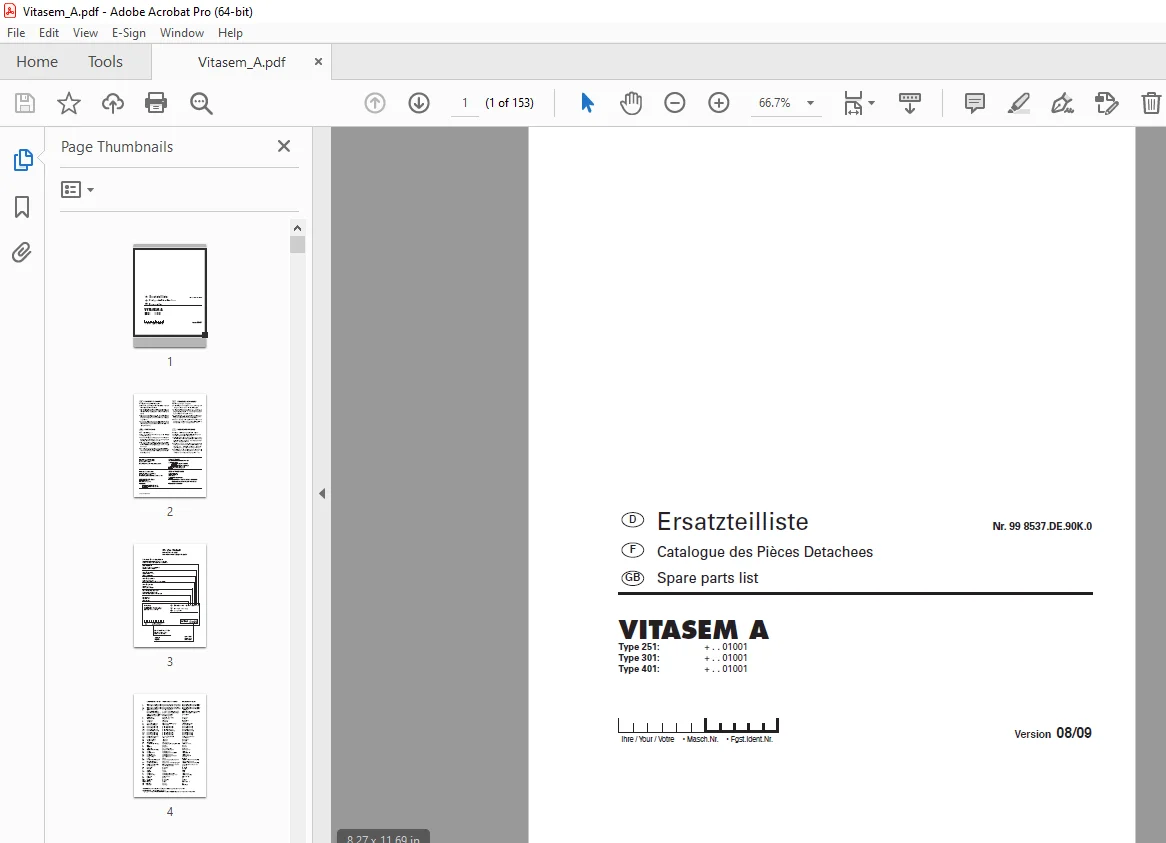
Task: Select the highlight text pen tool
Action: tap(1018, 103)
